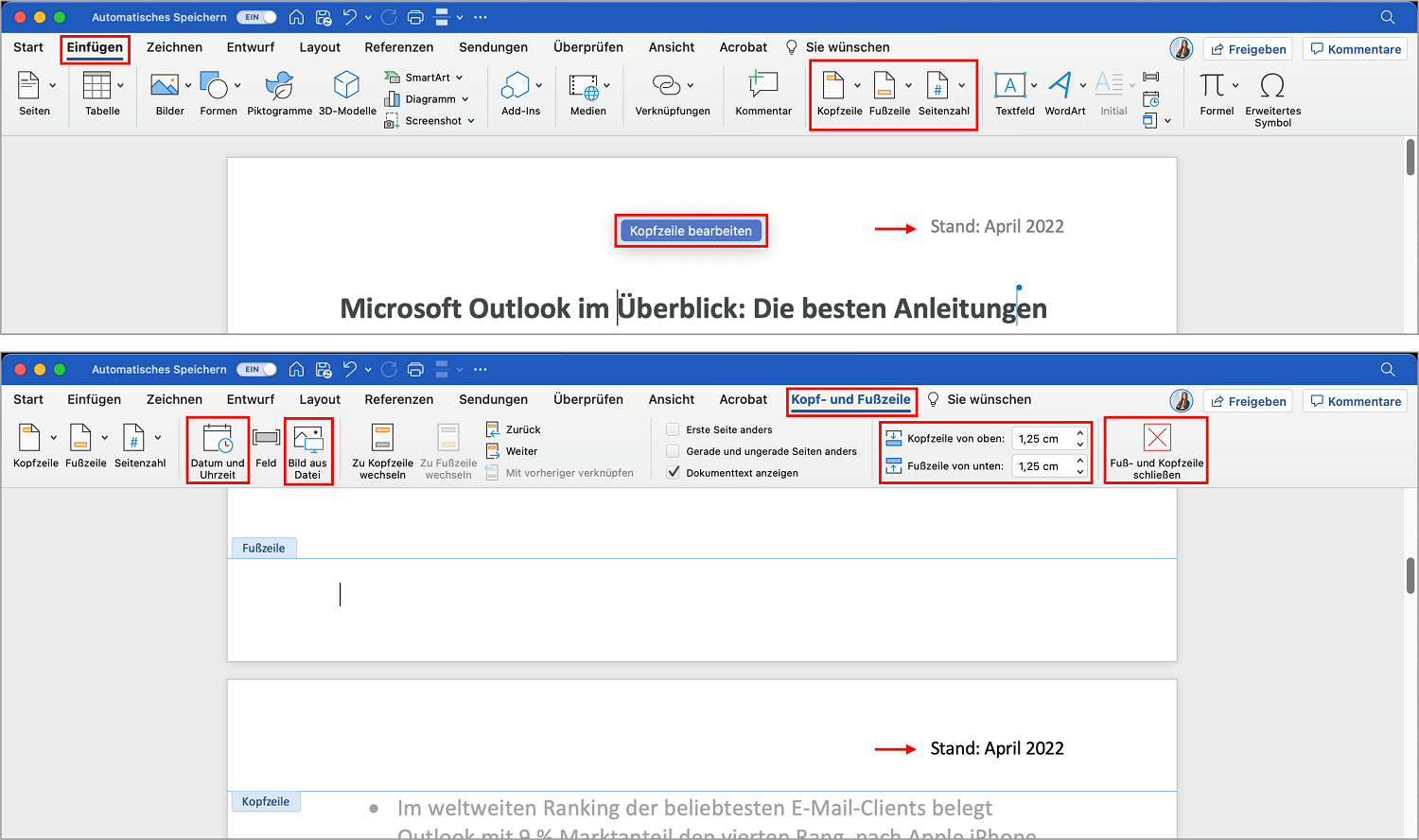Screen dimensions: 1419x840
Task: Toggle Automatisches Speichern in the bottom window
Action: point(256,369)
